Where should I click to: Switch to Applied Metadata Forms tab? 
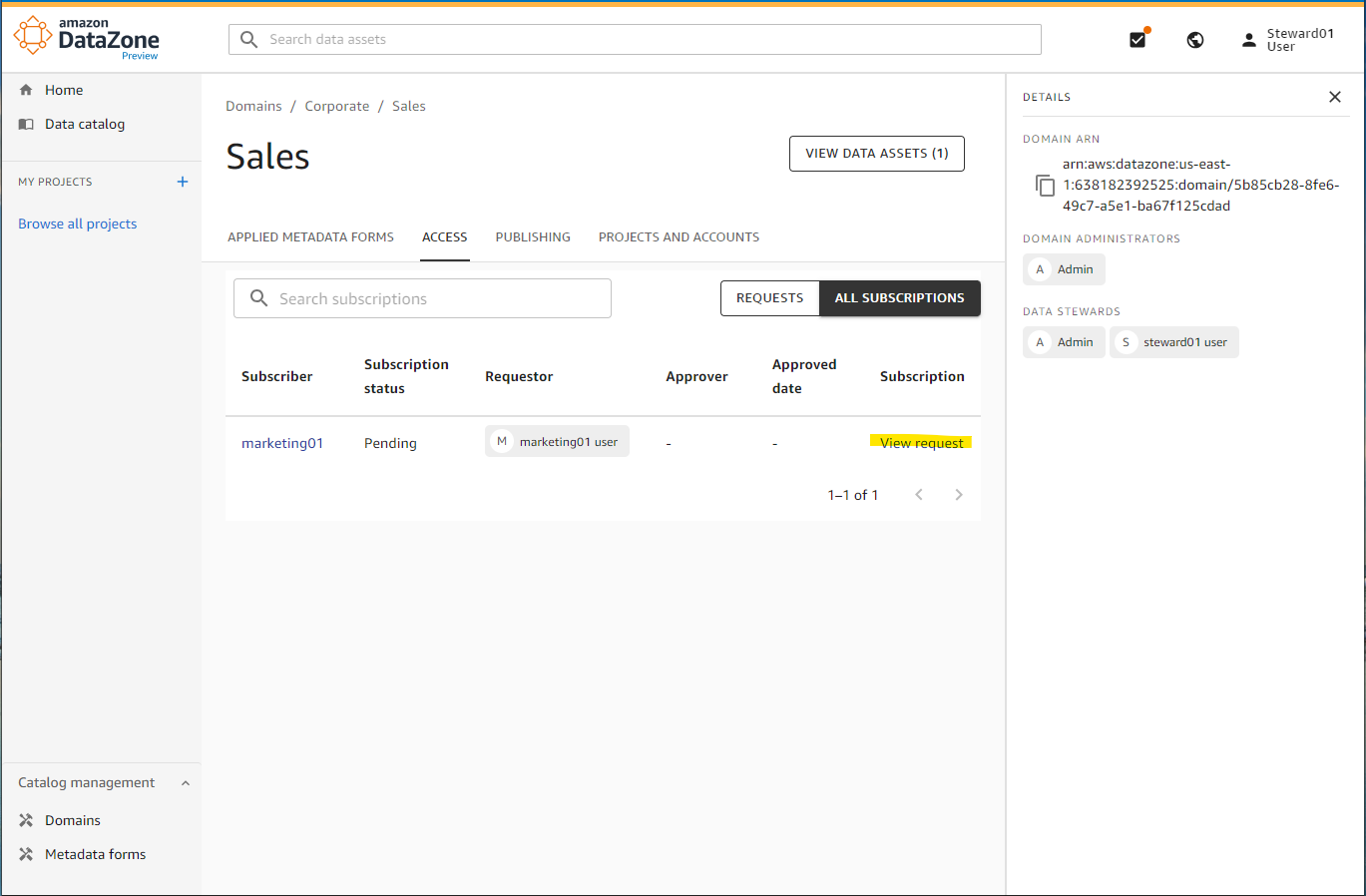point(310,237)
